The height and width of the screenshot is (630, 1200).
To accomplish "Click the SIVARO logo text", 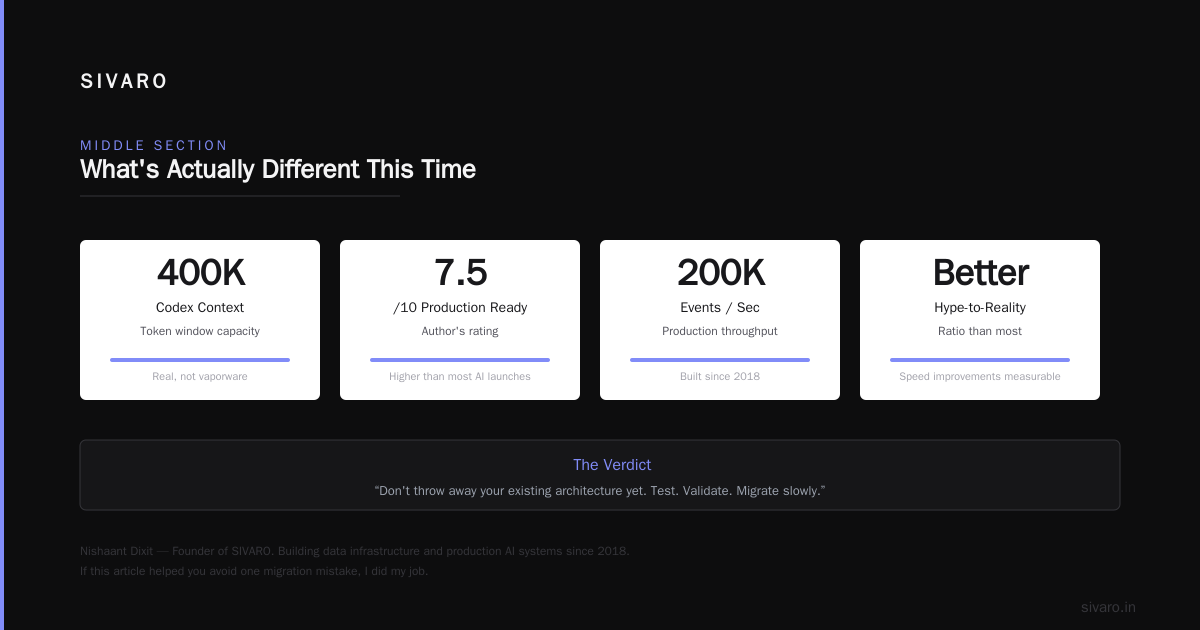I will point(124,82).
